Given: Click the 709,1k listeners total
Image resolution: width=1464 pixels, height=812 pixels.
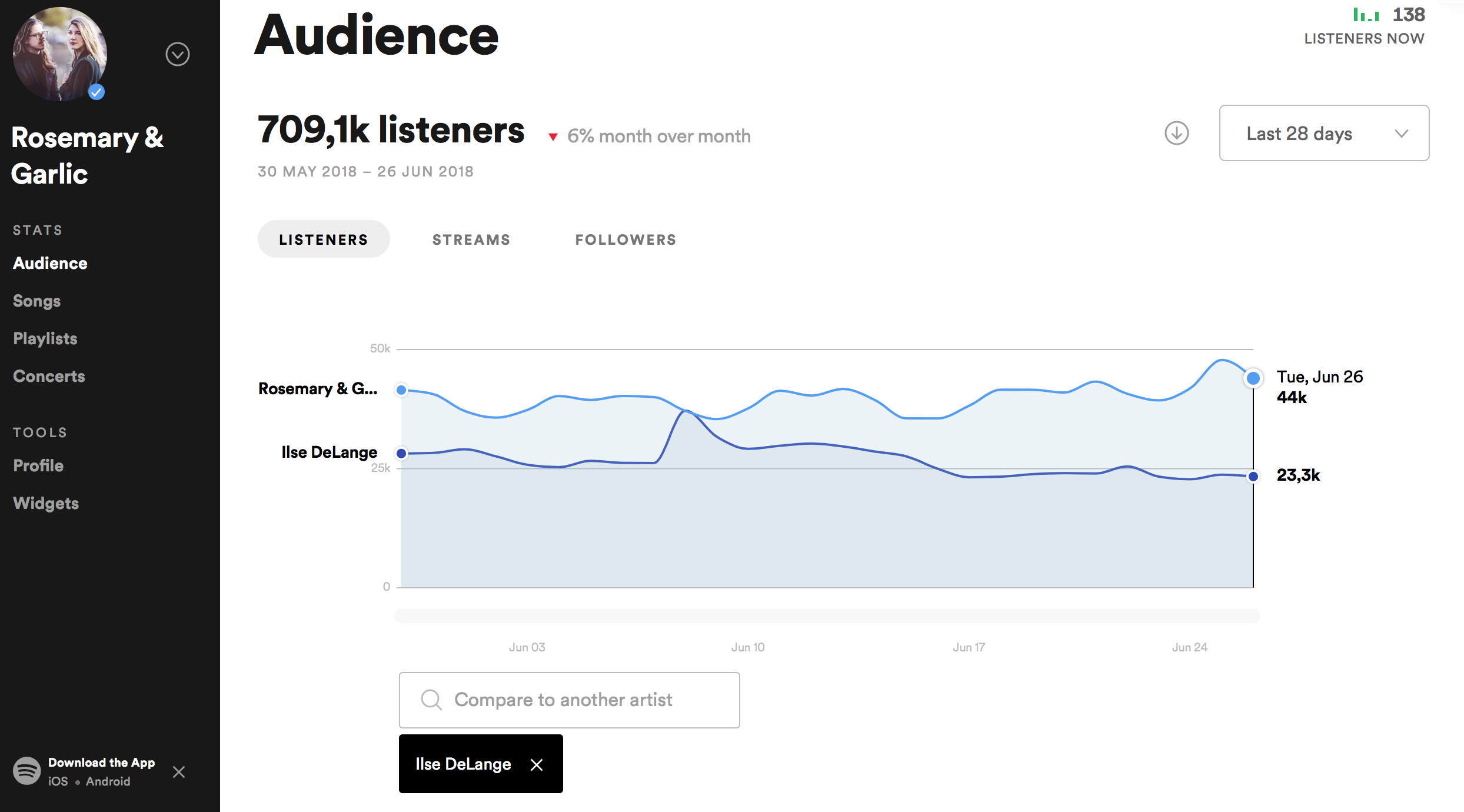Looking at the screenshot, I should point(391,129).
